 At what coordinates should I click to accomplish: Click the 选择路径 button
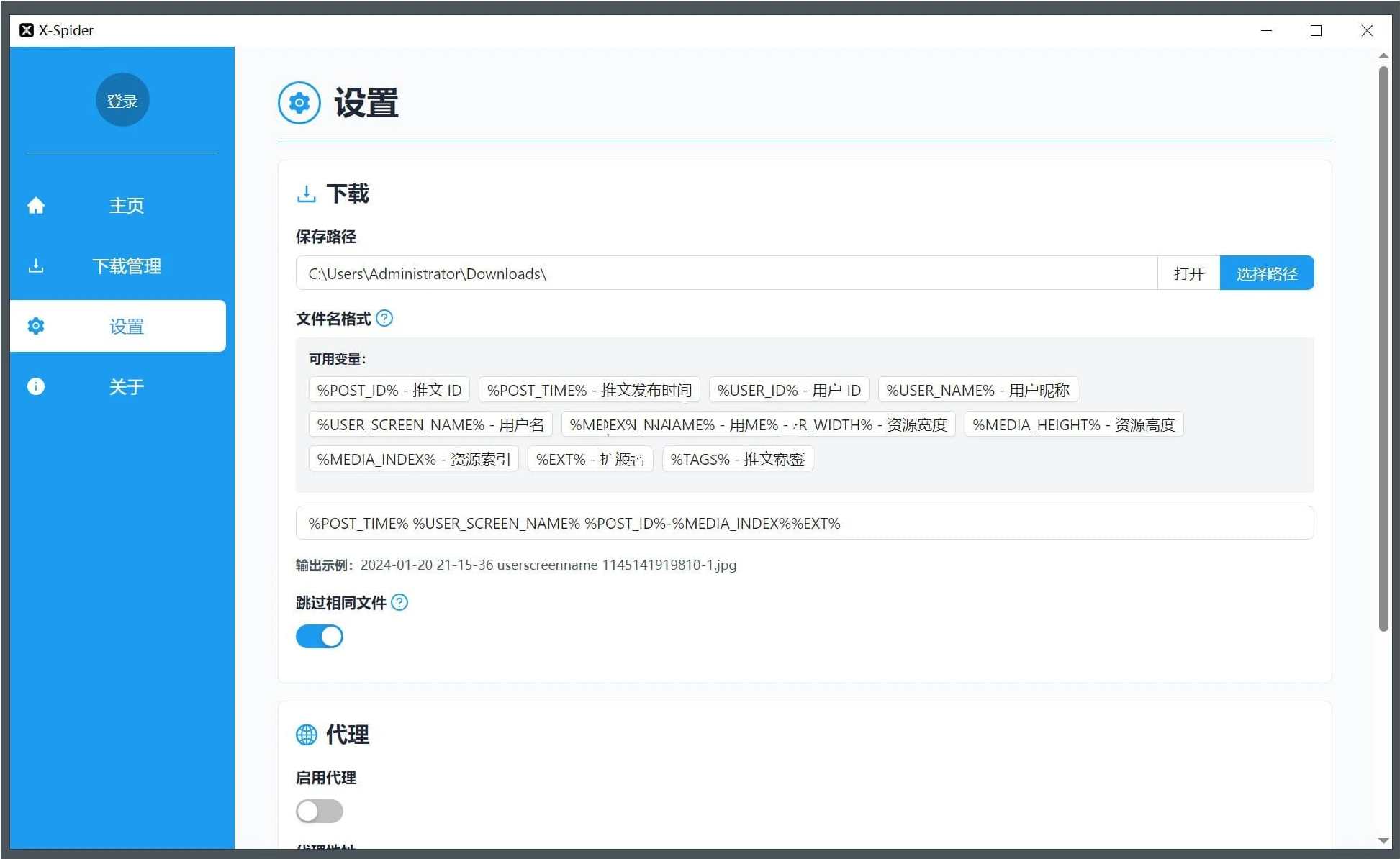(x=1266, y=273)
